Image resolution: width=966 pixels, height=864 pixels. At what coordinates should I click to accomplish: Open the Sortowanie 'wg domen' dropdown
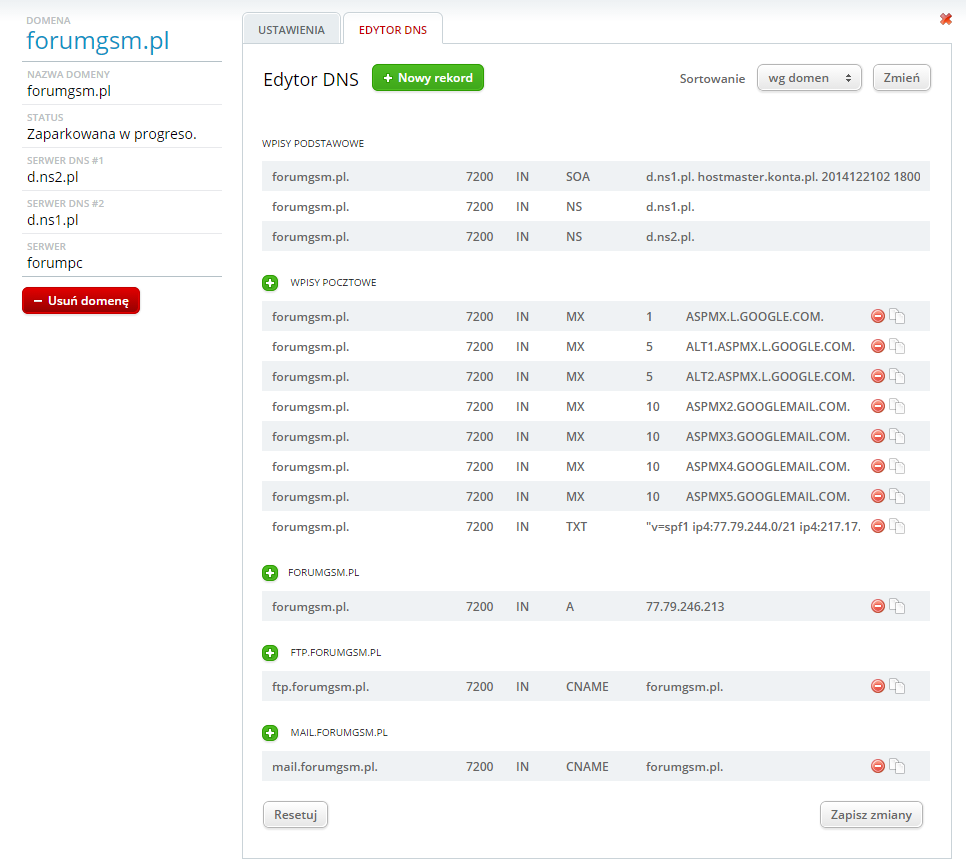(x=809, y=78)
